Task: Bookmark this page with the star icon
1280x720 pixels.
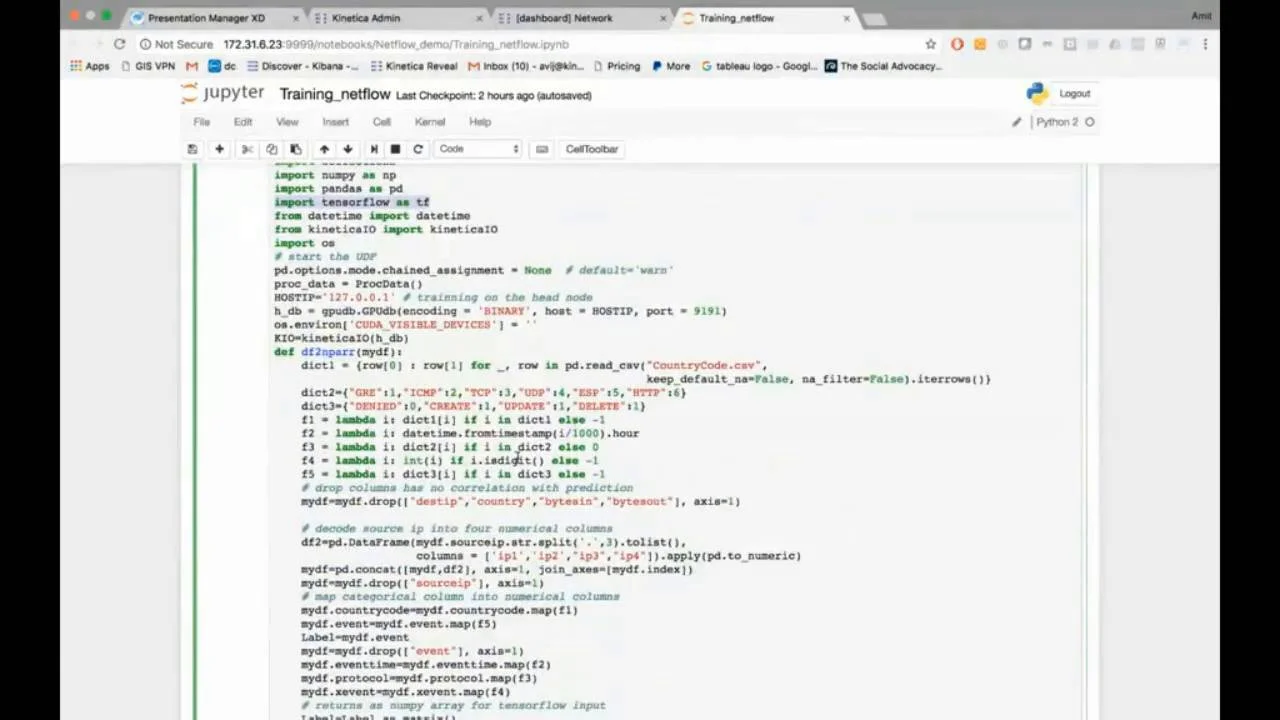Action: click(x=931, y=44)
